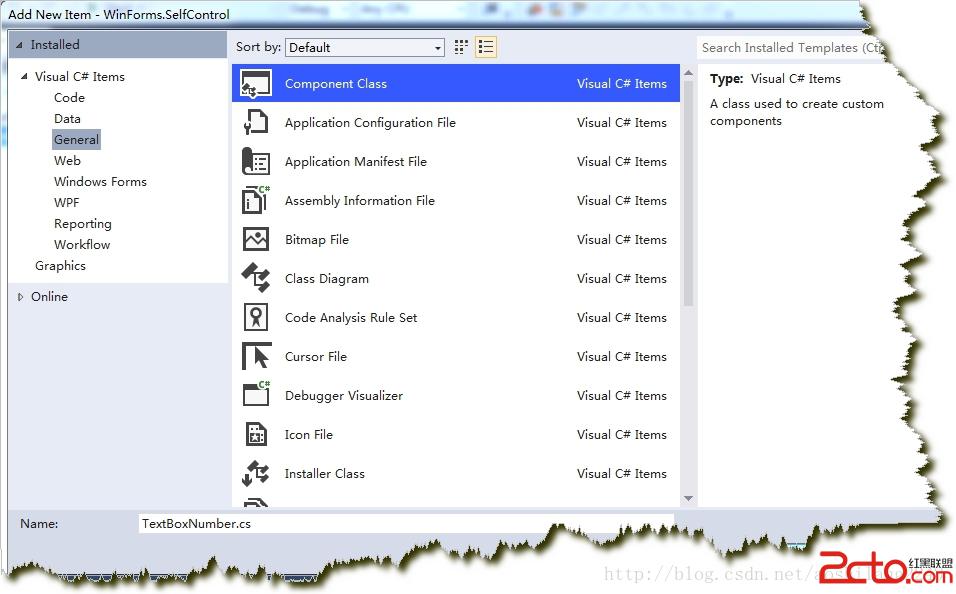
Task: Select the WPF category
Action: (x=66, y=202)
